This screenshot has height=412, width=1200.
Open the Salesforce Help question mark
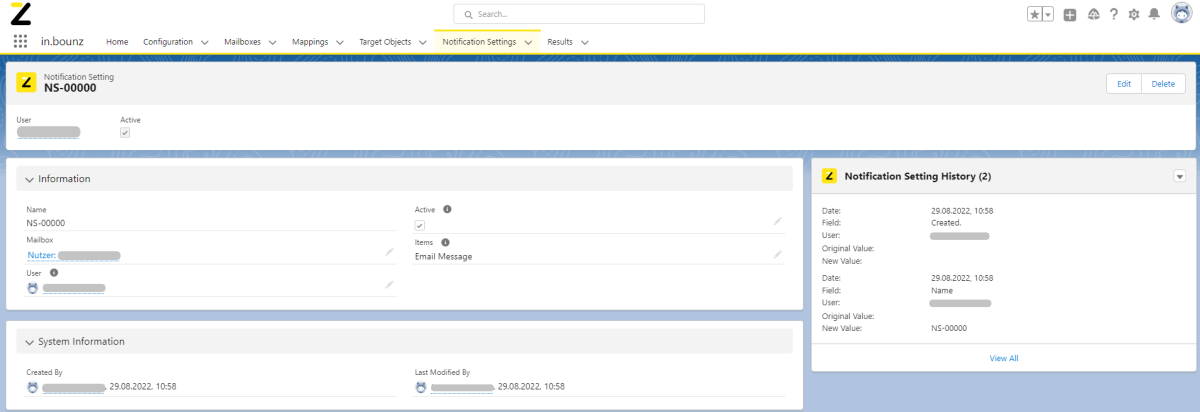tap(1114, 14)
